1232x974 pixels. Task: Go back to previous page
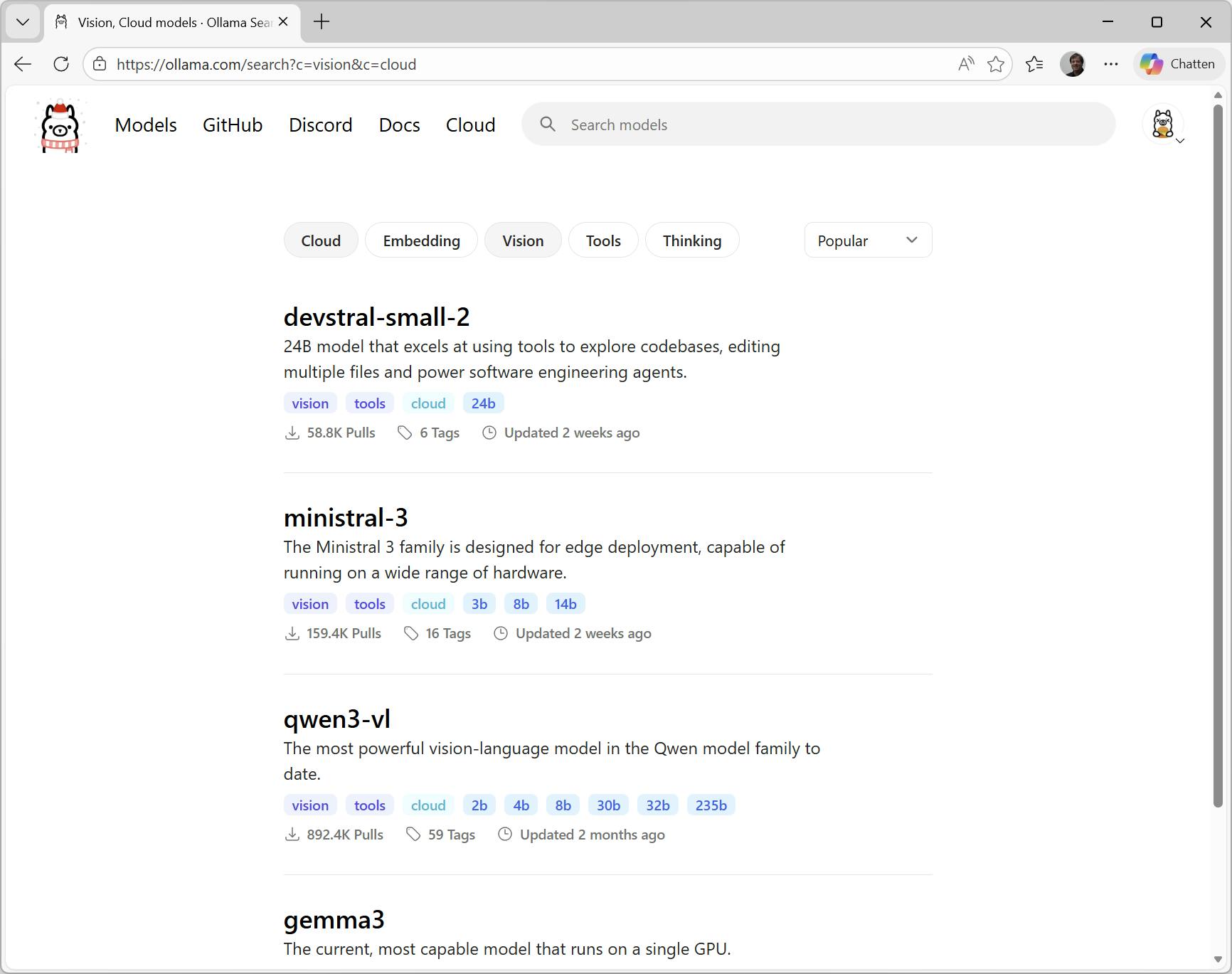point(23,64)
